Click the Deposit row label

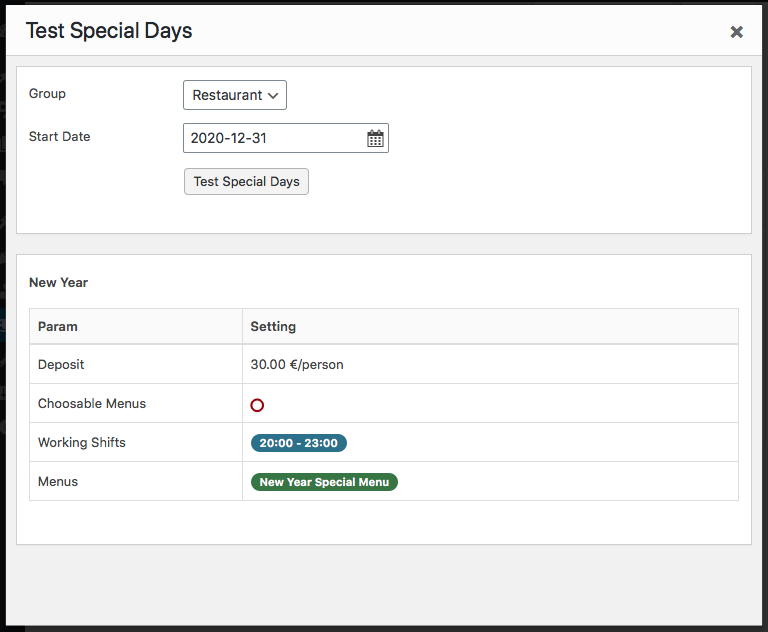pyautogui.click(x=61, y=365)
